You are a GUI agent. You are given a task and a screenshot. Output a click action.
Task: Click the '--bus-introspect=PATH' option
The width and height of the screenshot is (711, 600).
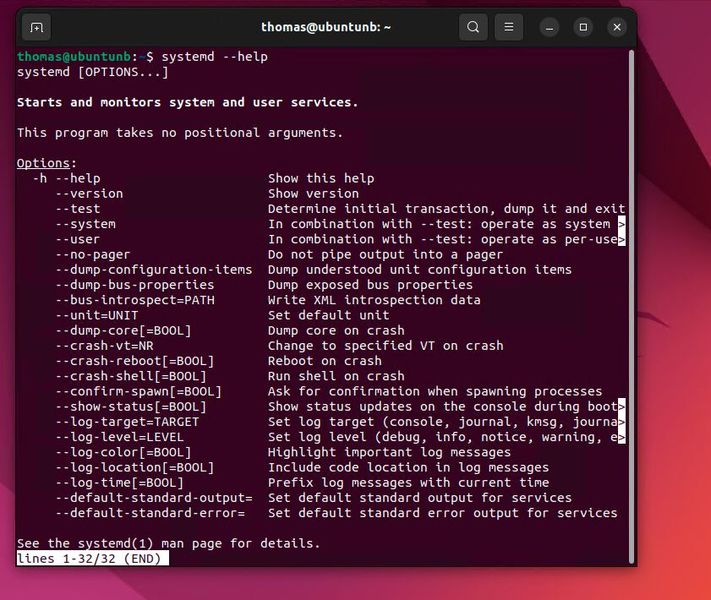(135, 300)
